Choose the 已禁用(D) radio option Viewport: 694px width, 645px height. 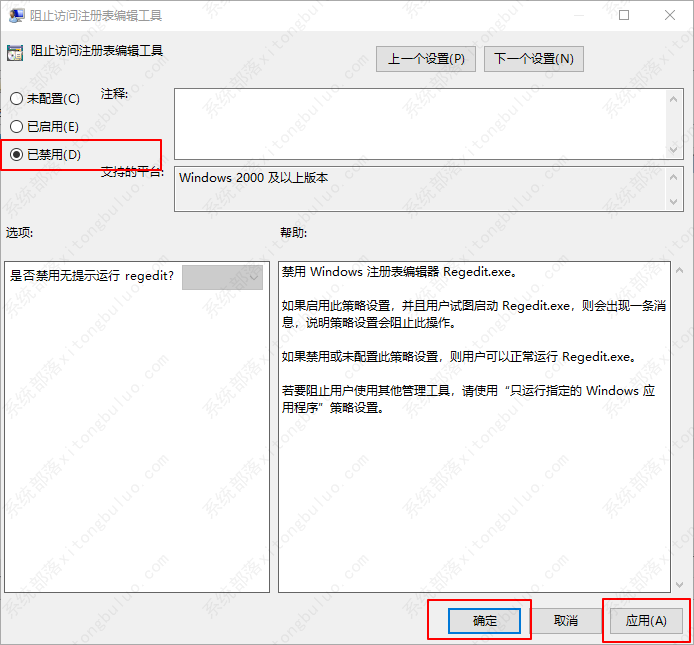[x=16, y=154]
